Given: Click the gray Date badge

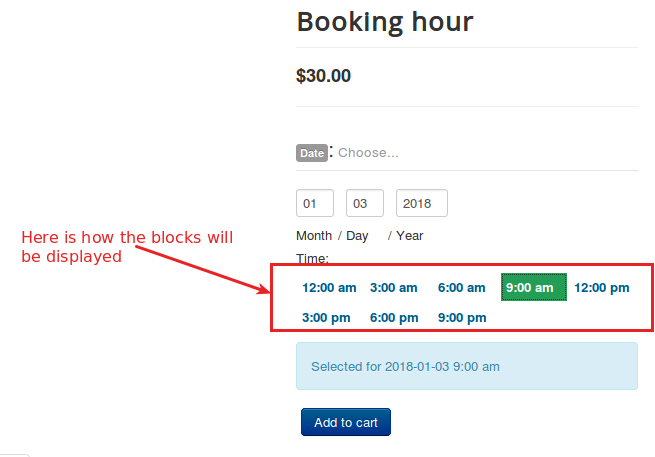Looking at the screenshot, I should pos(311,153).
